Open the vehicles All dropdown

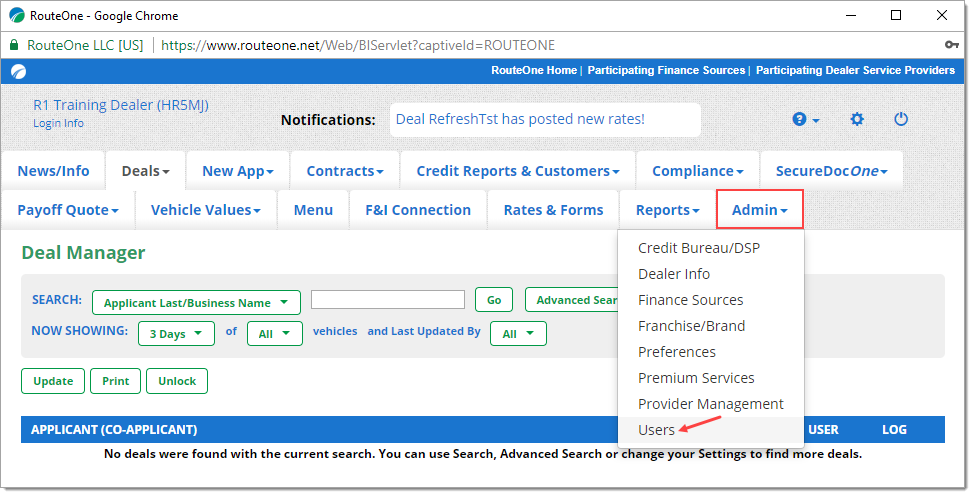[275, 333]
